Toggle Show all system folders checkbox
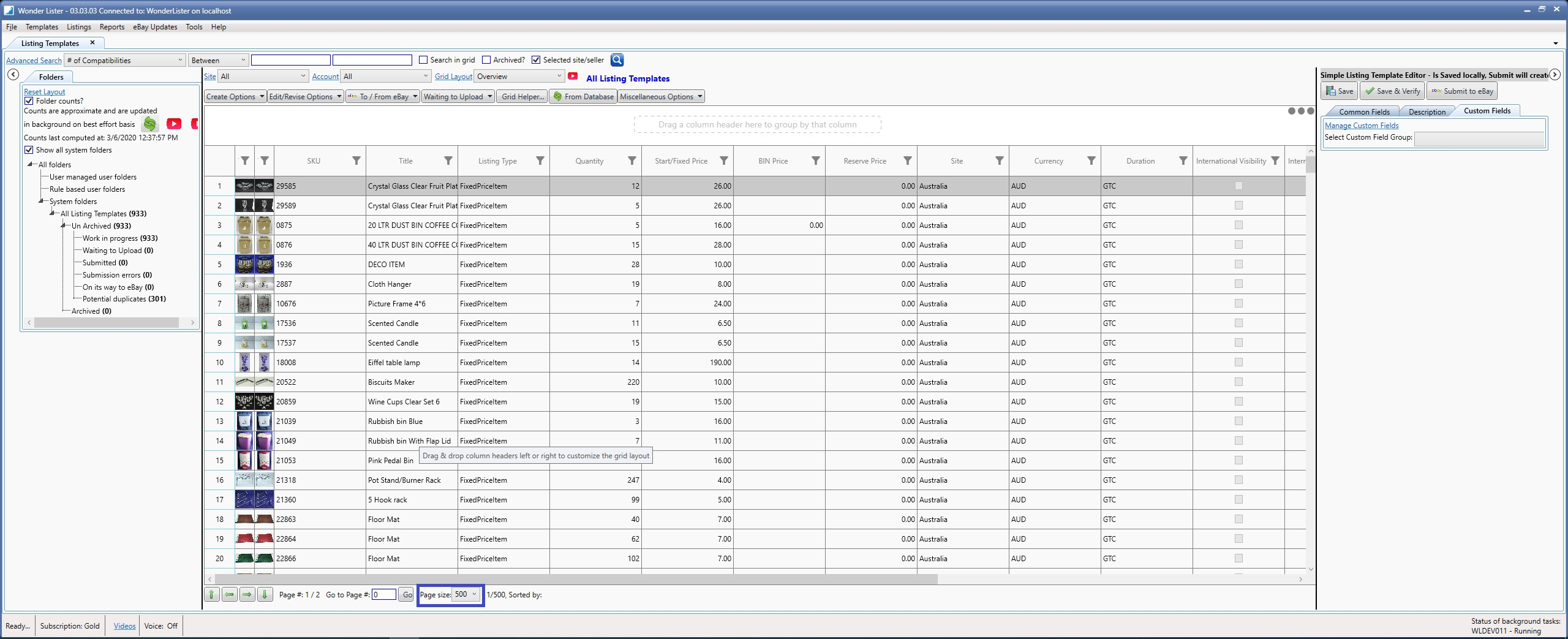 coord(29,149)
